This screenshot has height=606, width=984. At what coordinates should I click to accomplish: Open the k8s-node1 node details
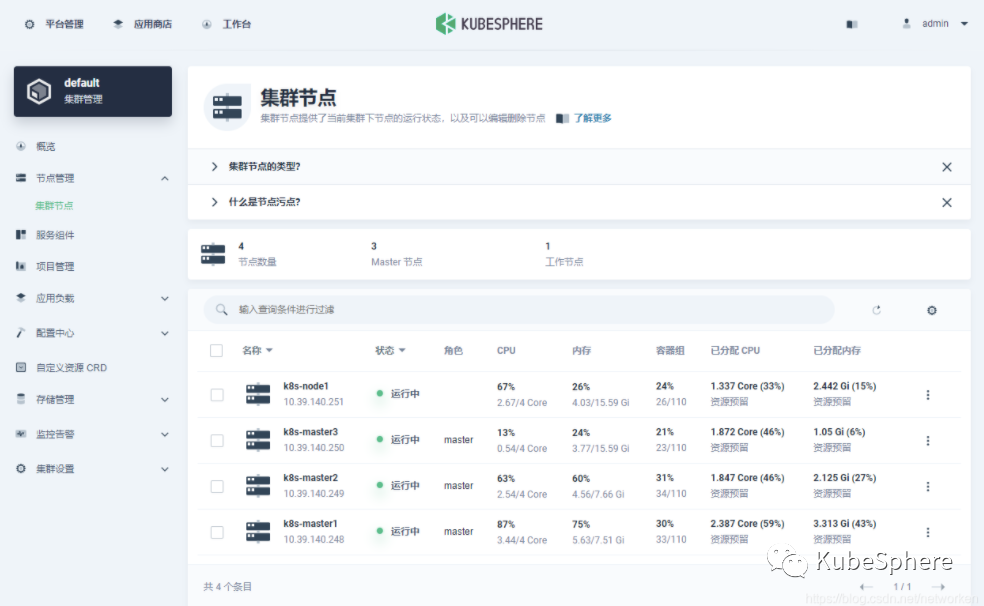(306, 386)
